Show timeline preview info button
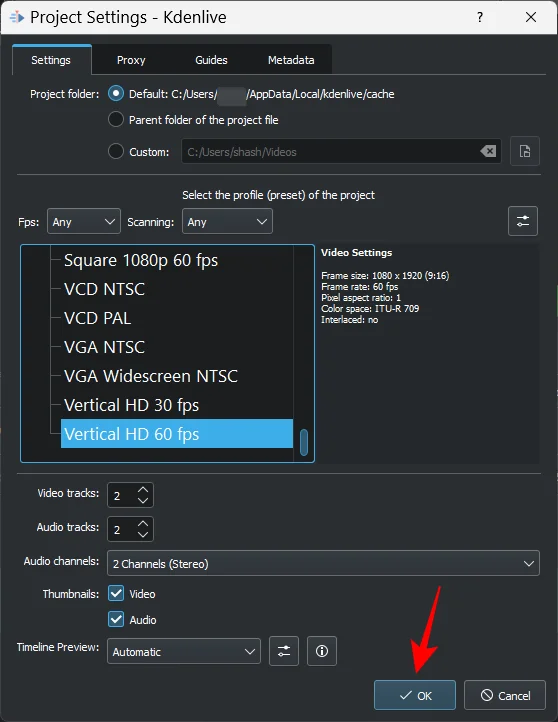The width and height of the screenshot is (558, 722). coord(322,651)
